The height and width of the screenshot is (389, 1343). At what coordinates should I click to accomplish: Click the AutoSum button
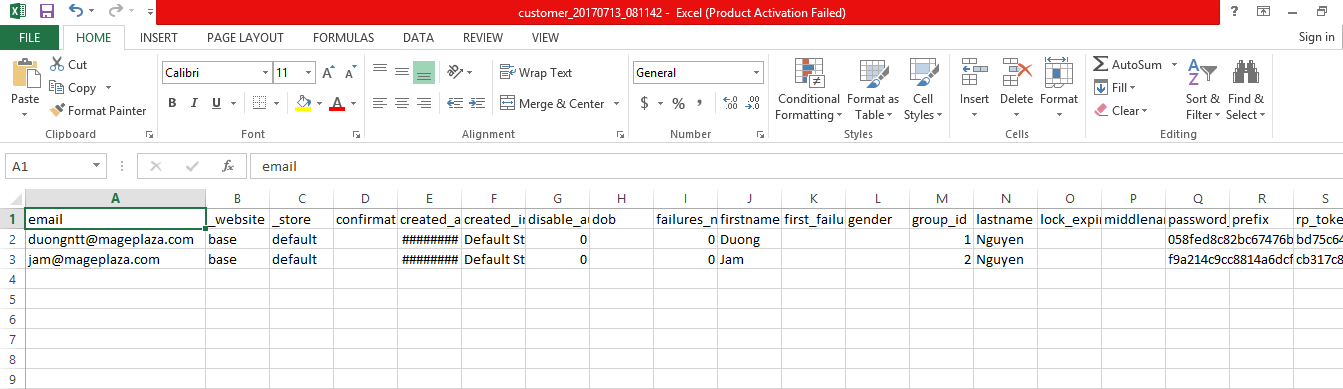click(x=1128, y=64)
